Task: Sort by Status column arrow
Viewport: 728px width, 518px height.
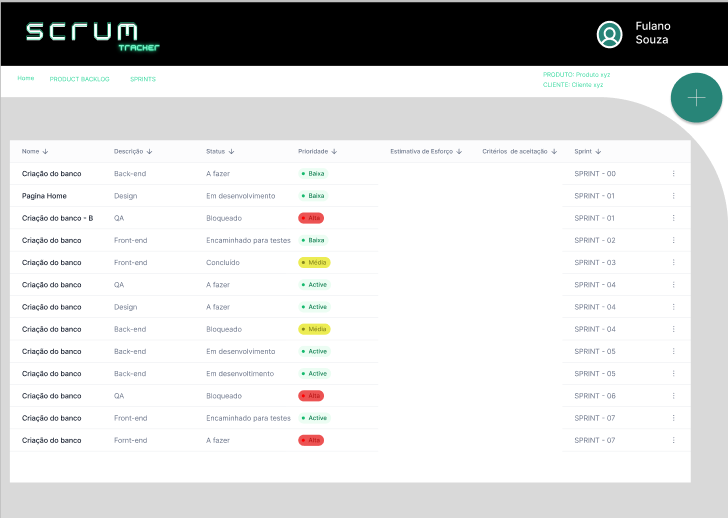Action: (231, 151)
